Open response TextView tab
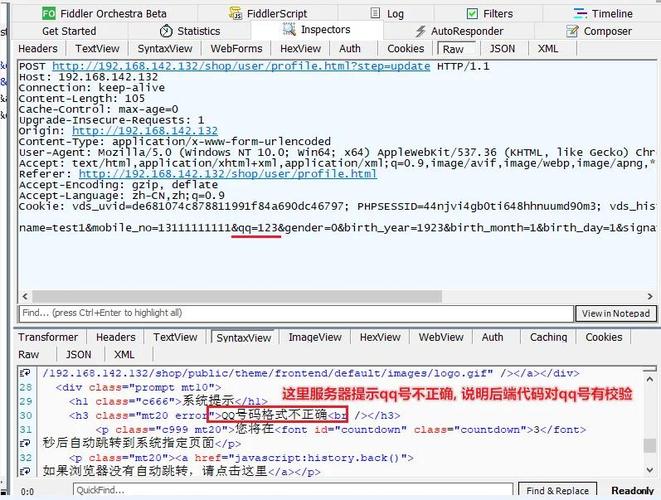661x500 pixels. tap(175, 337)
